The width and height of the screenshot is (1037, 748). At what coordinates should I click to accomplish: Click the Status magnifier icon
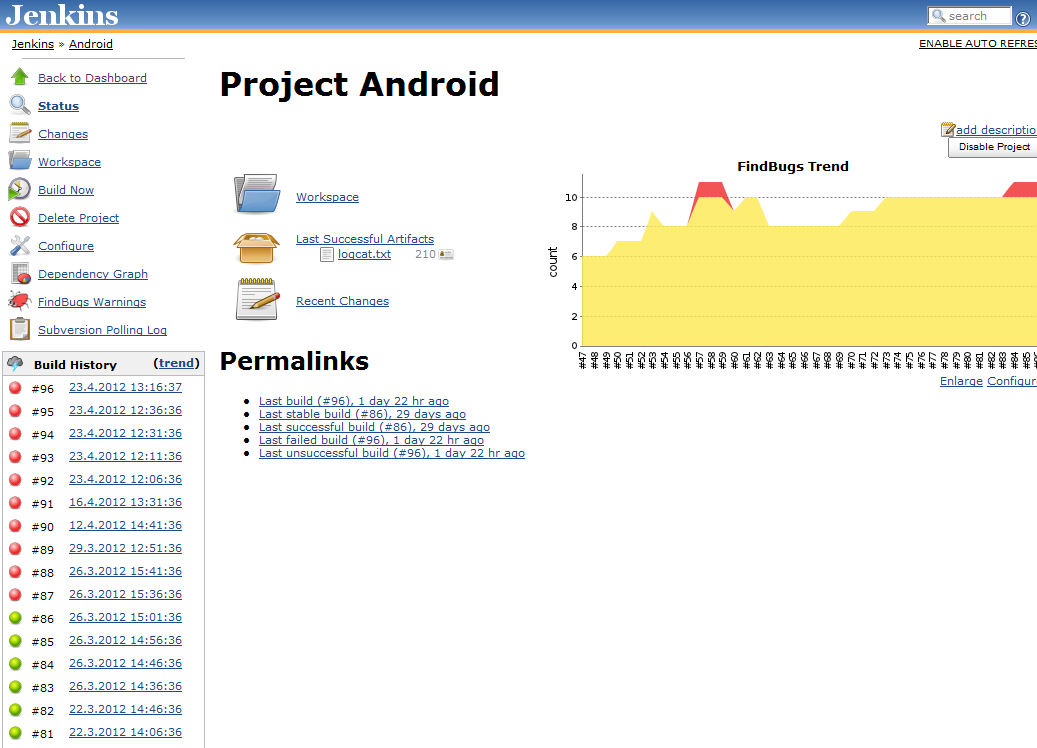(19, 105)
